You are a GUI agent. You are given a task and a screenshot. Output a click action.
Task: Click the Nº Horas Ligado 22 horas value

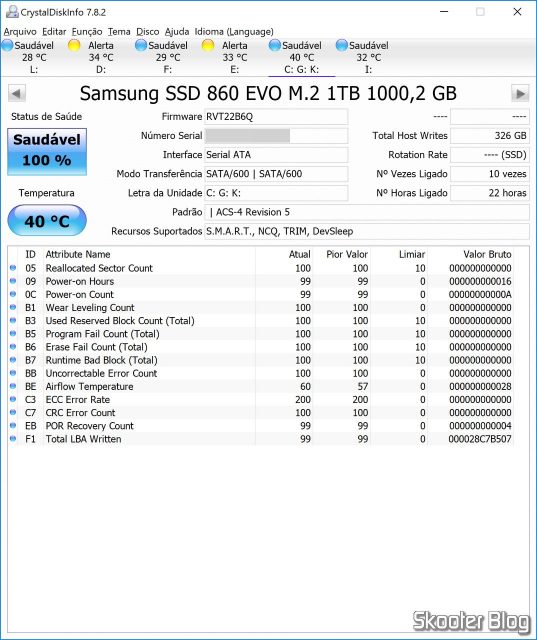[x=490, y=193]
